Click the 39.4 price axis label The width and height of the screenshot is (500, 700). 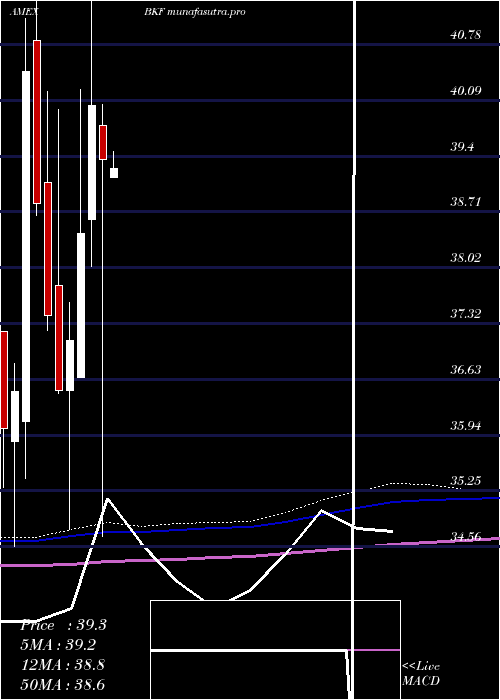462,146
